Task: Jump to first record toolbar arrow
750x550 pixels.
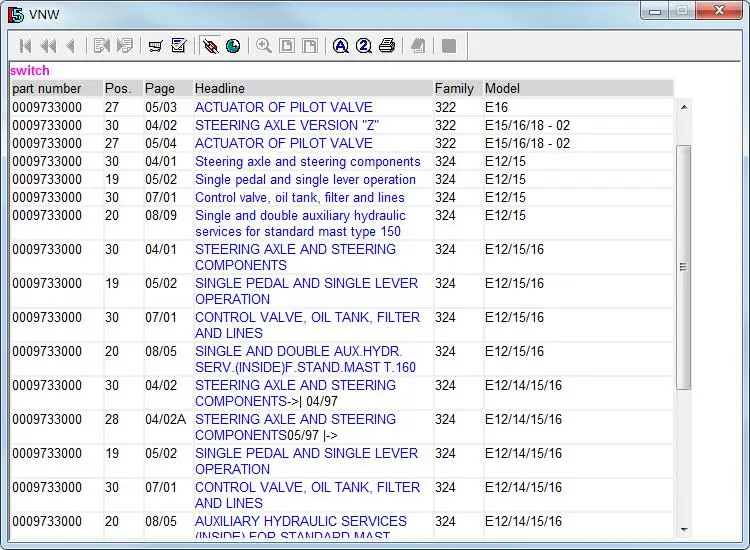Action: 25,46
